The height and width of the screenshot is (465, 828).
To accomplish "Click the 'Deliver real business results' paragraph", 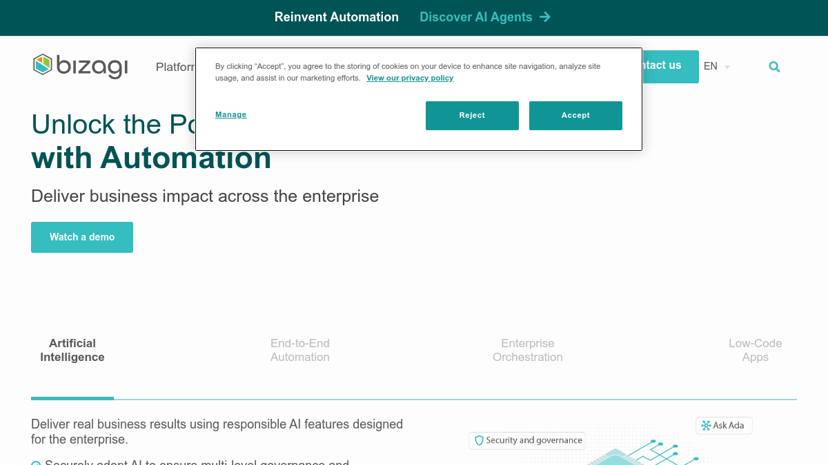I will (x=217, y=432).
